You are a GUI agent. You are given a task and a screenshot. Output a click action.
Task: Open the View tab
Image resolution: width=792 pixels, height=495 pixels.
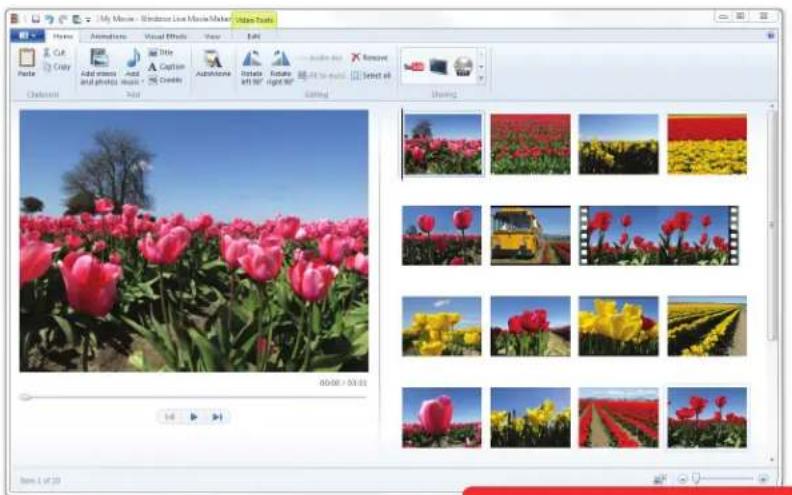(212, 36)
